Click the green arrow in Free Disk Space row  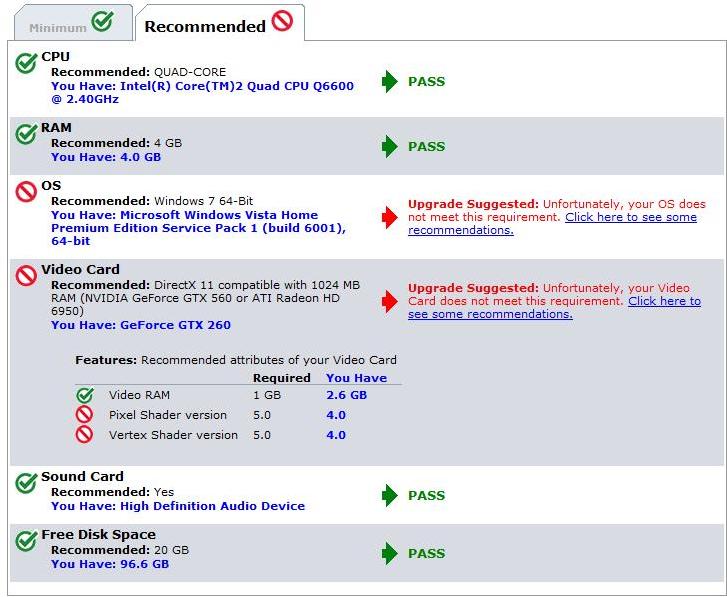click(389, 553)
